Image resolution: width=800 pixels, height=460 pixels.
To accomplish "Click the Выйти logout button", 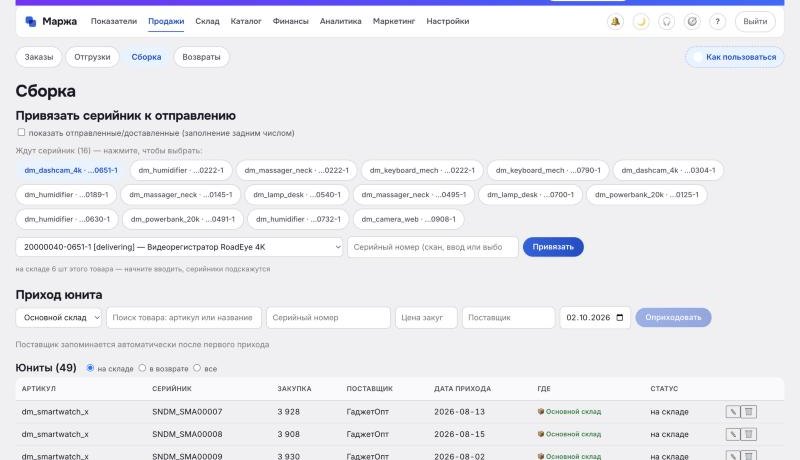I will click(755, 21).
